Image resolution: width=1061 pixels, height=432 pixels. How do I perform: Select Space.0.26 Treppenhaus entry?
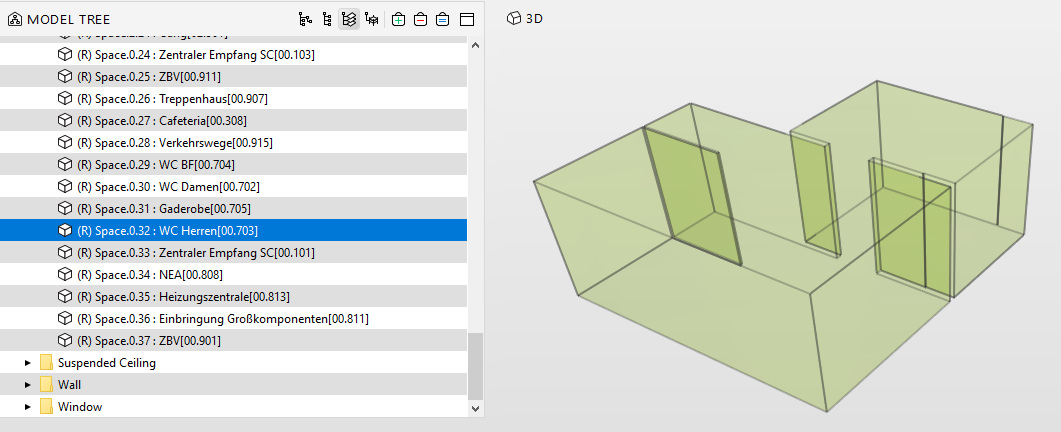pos(172,99)
